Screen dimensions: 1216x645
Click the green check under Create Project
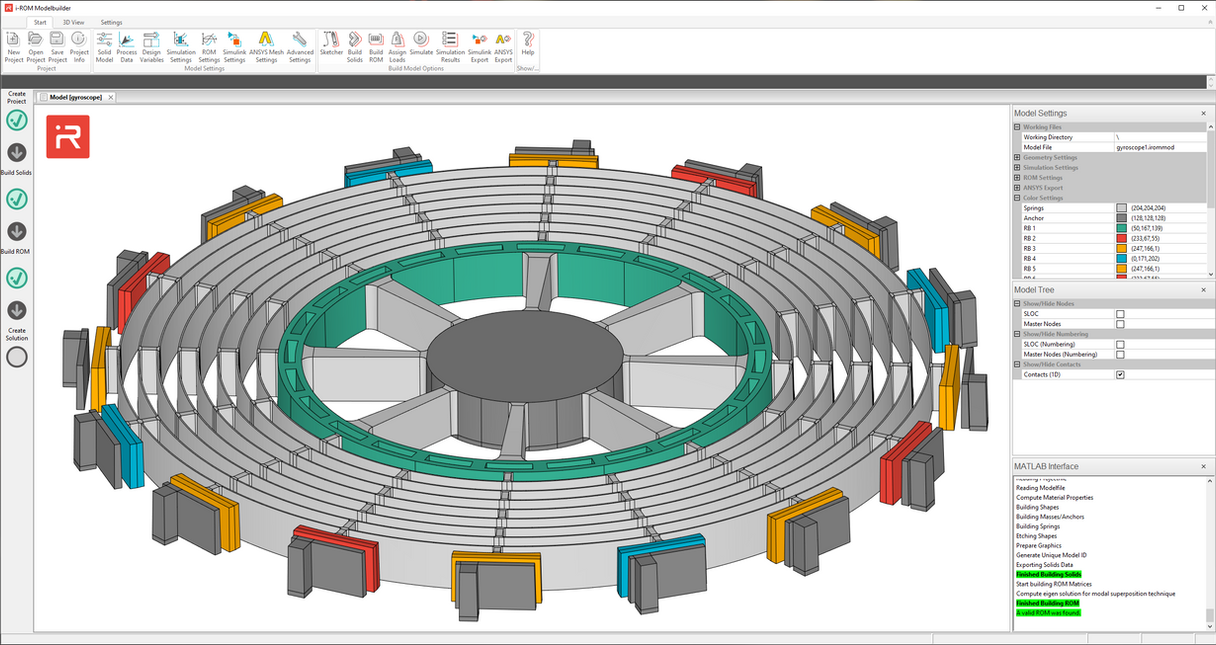click(x=17, y=120)
